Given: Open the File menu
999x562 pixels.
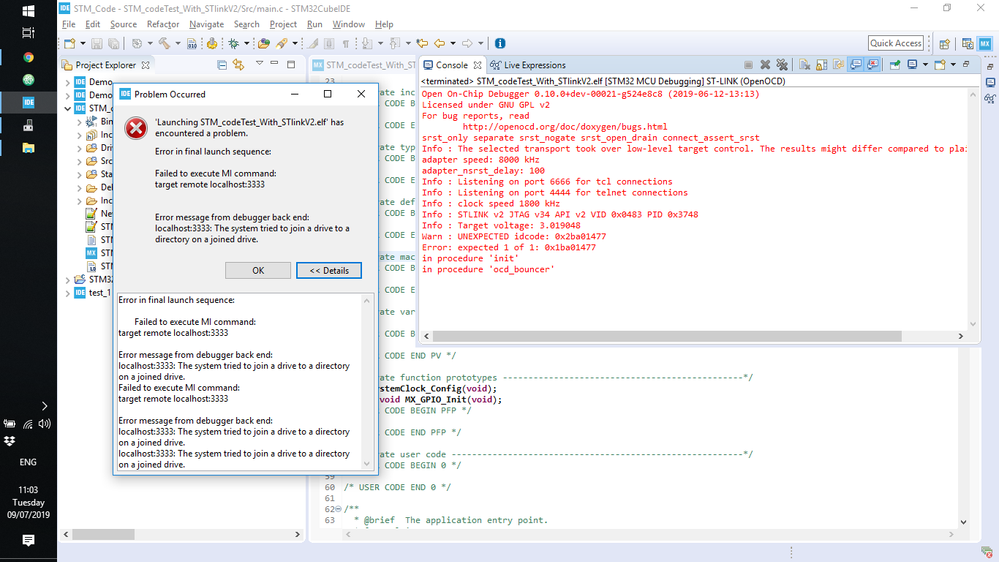Looking at the screenshot, I should (x=68, y=24).
